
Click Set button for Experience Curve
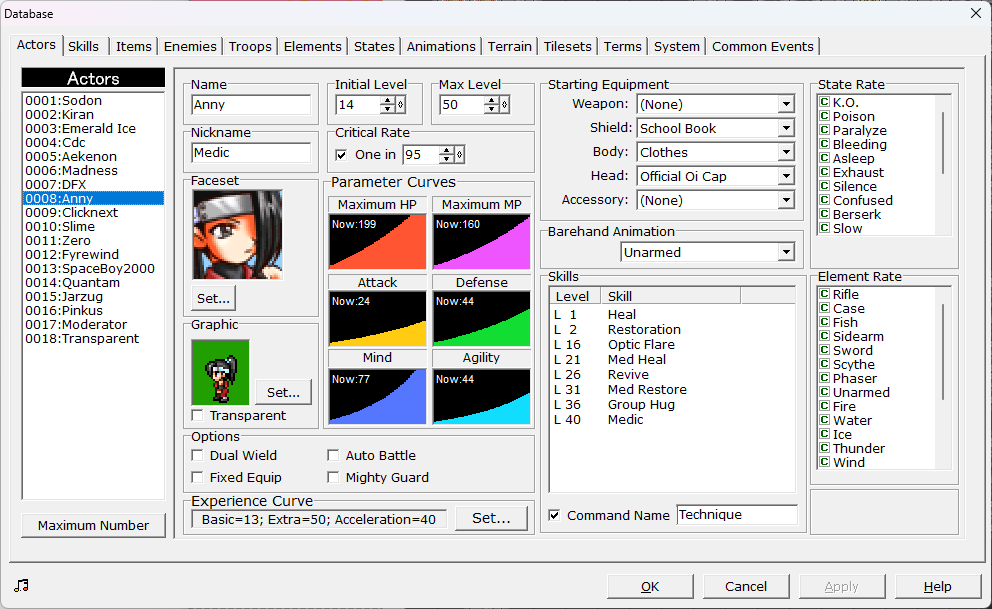[x=491, y=518]
